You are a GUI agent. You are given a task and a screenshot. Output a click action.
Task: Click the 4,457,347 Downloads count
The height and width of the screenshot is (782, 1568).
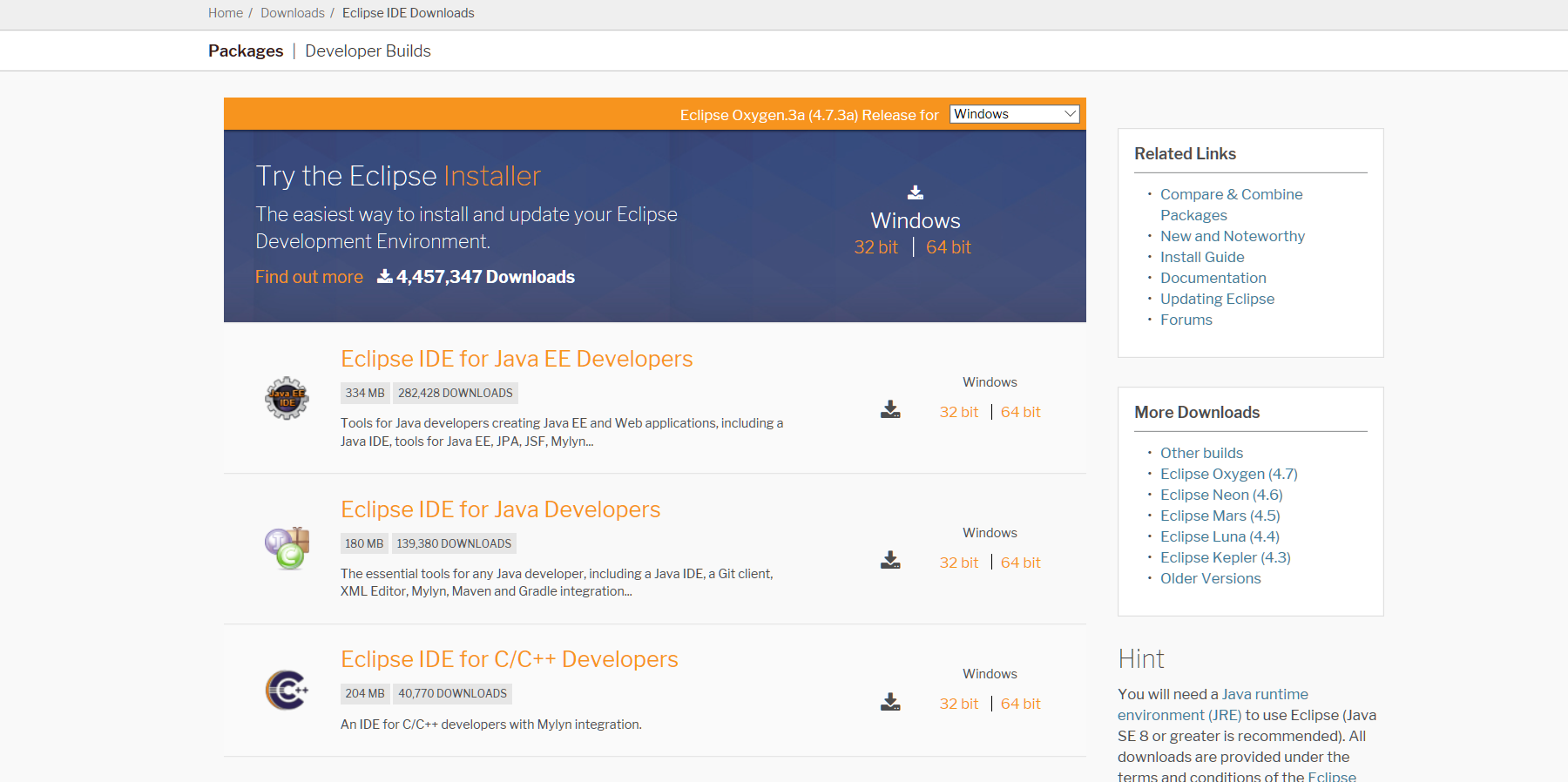point(476,277)
